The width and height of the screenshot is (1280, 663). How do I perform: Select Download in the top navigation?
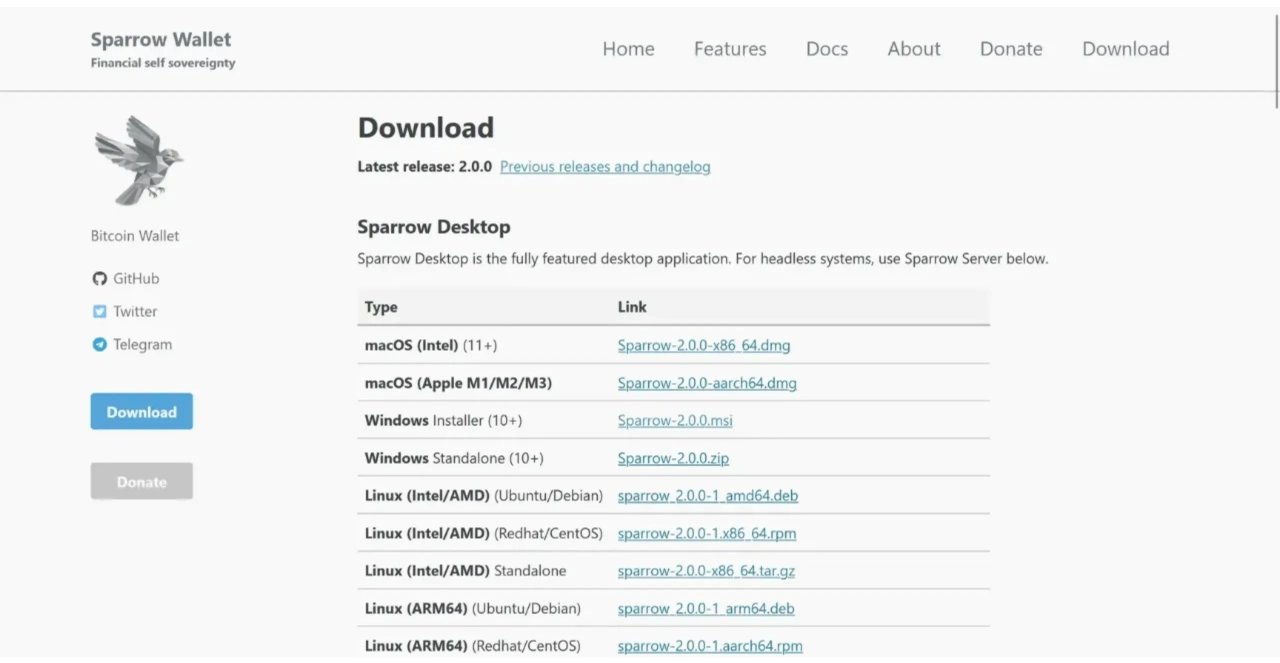point(1125,49)
